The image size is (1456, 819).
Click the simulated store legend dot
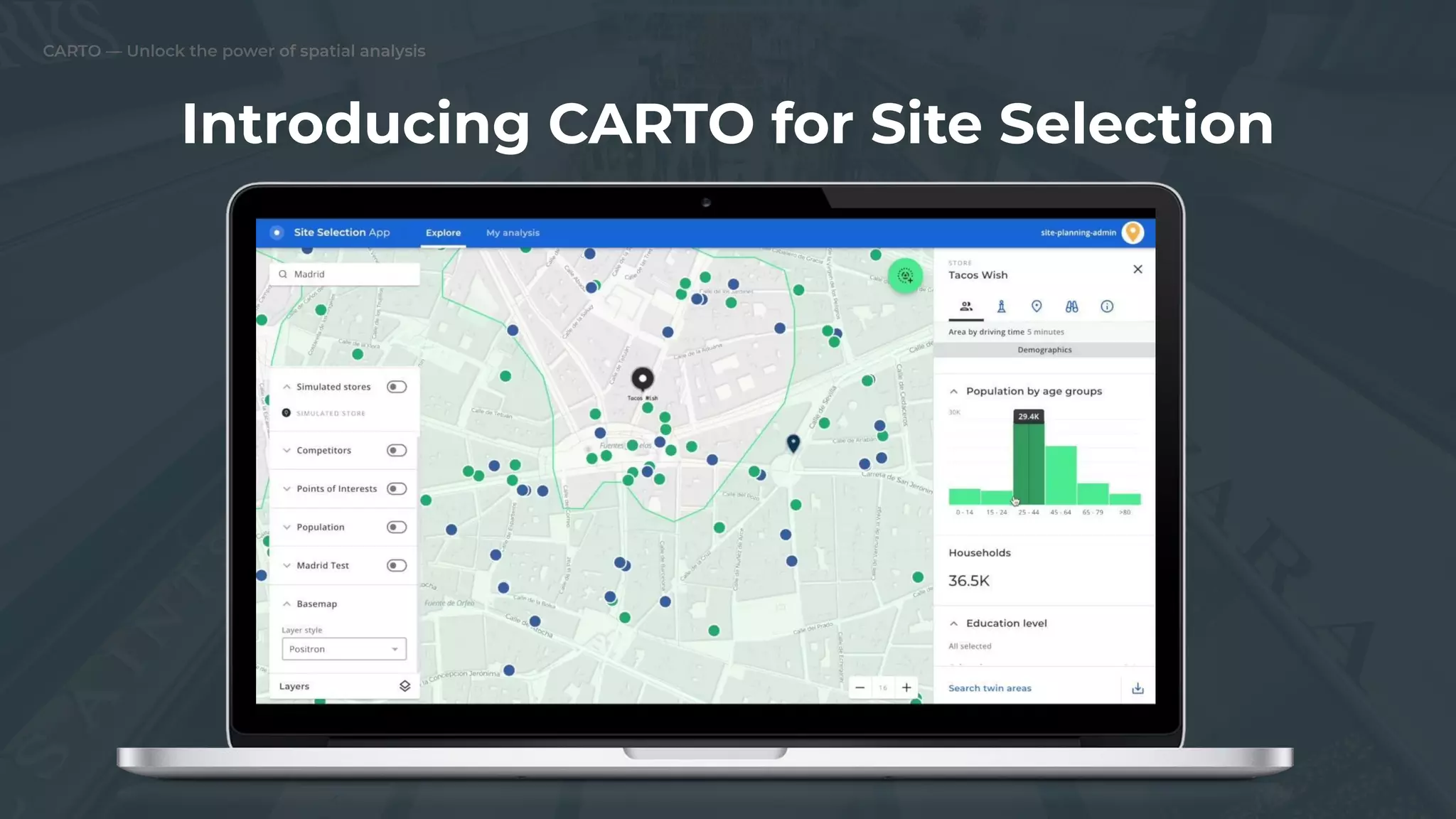point(286,413)
